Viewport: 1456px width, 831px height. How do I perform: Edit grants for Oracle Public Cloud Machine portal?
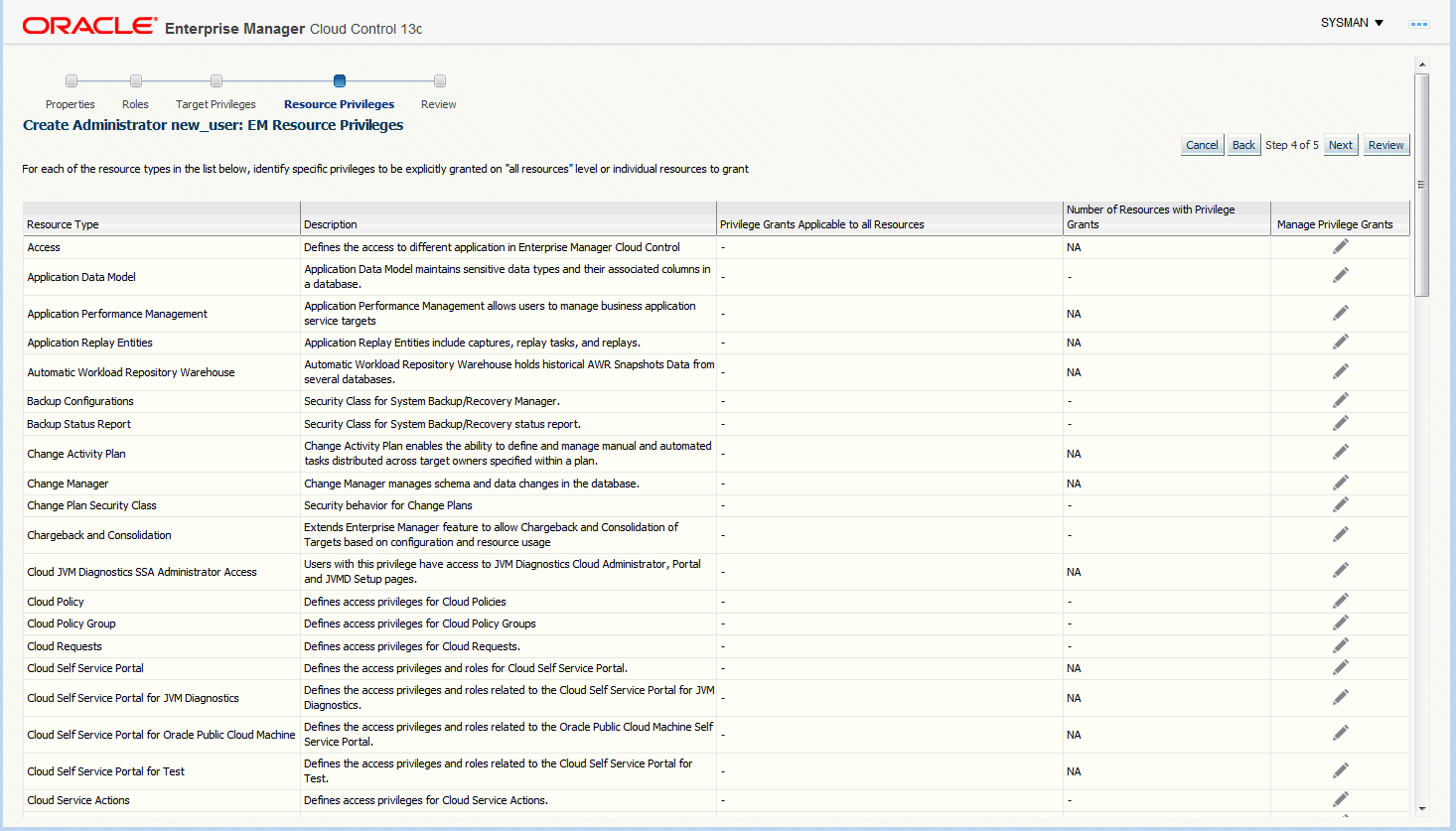[x=1340, y=734]
